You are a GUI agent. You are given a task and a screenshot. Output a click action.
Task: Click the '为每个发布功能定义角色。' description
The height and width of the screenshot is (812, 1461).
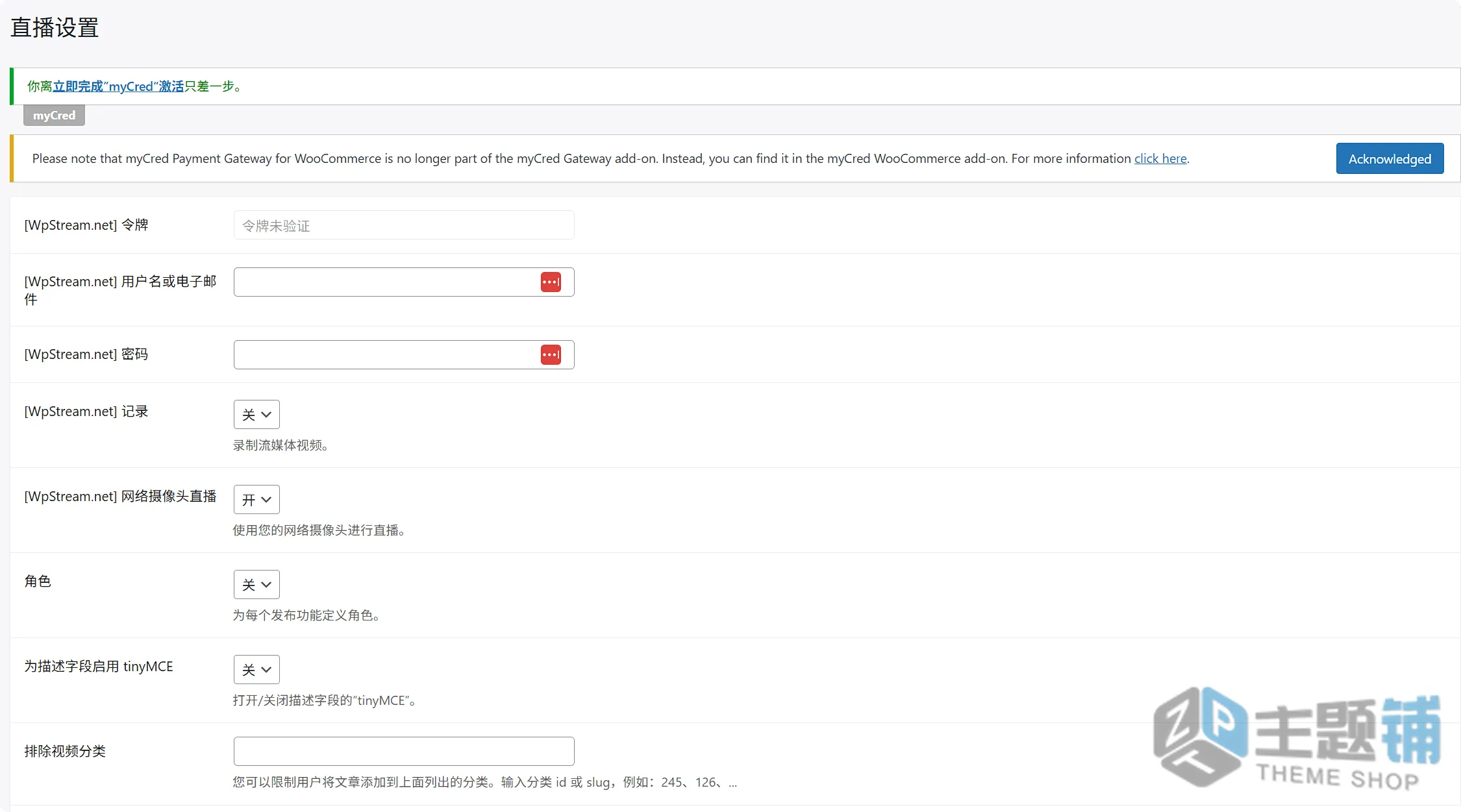[x=306, y=615]
